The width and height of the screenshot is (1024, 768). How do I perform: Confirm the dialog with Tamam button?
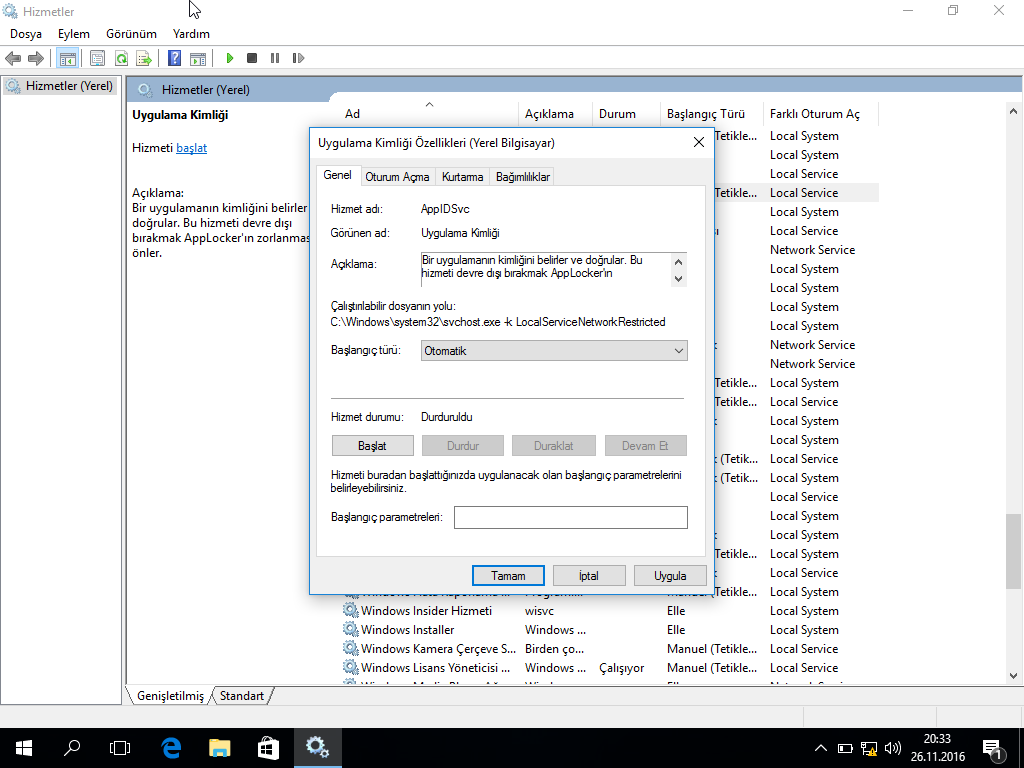click(x=508, y=576)
